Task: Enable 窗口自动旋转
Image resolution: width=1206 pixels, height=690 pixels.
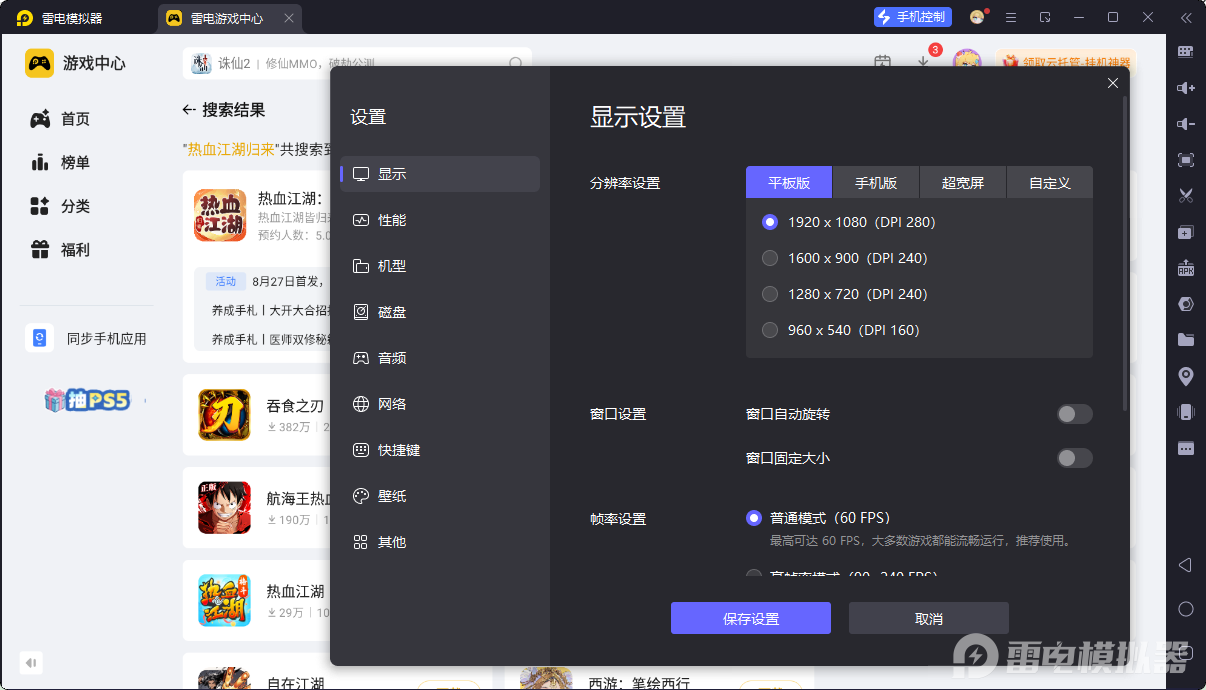Action: pos(1074,414)
